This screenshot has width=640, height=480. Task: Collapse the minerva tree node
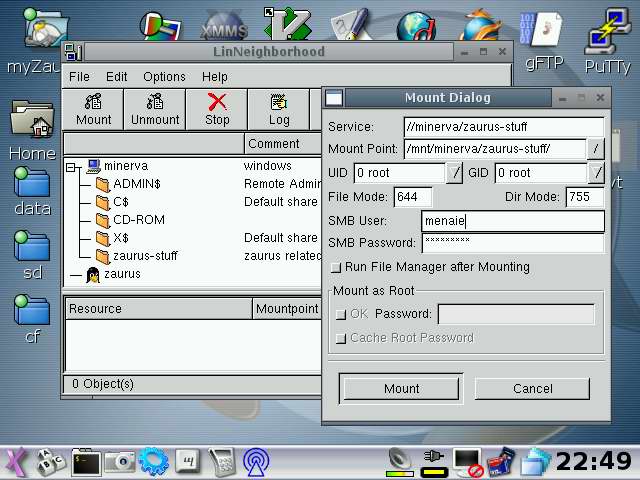coord(73,167)
